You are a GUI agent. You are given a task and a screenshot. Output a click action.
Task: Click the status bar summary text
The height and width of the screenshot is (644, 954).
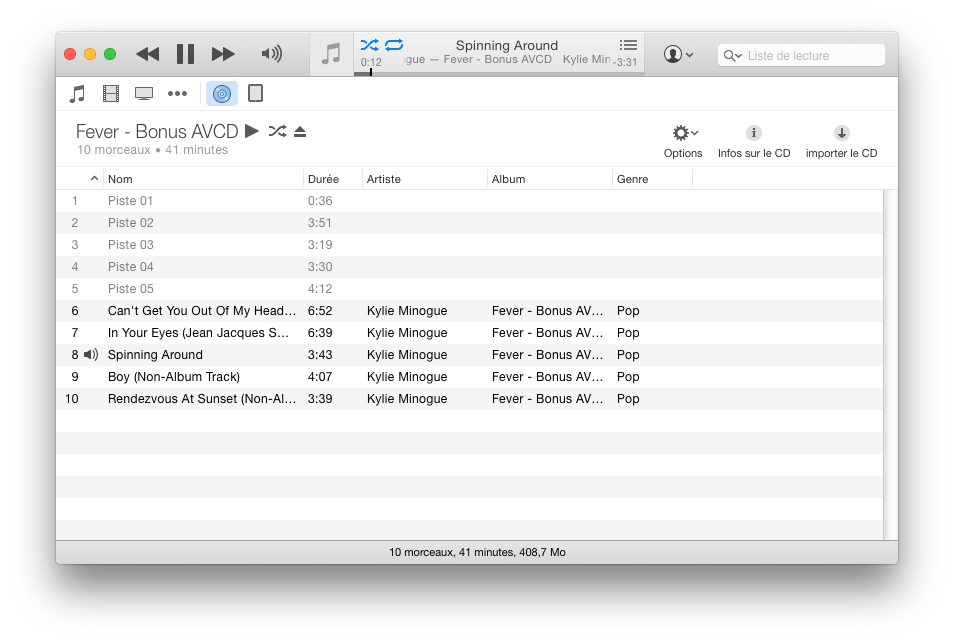477,552
